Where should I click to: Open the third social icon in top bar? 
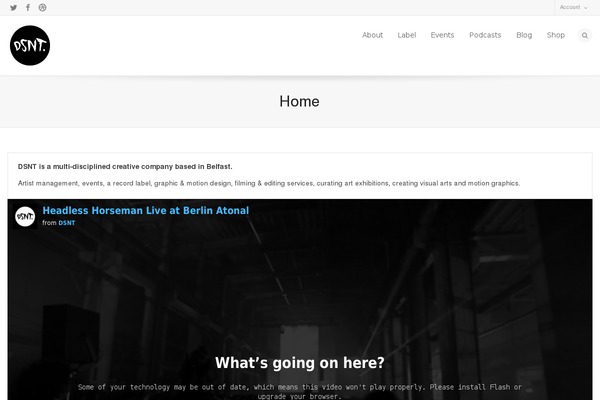(42, 7)
